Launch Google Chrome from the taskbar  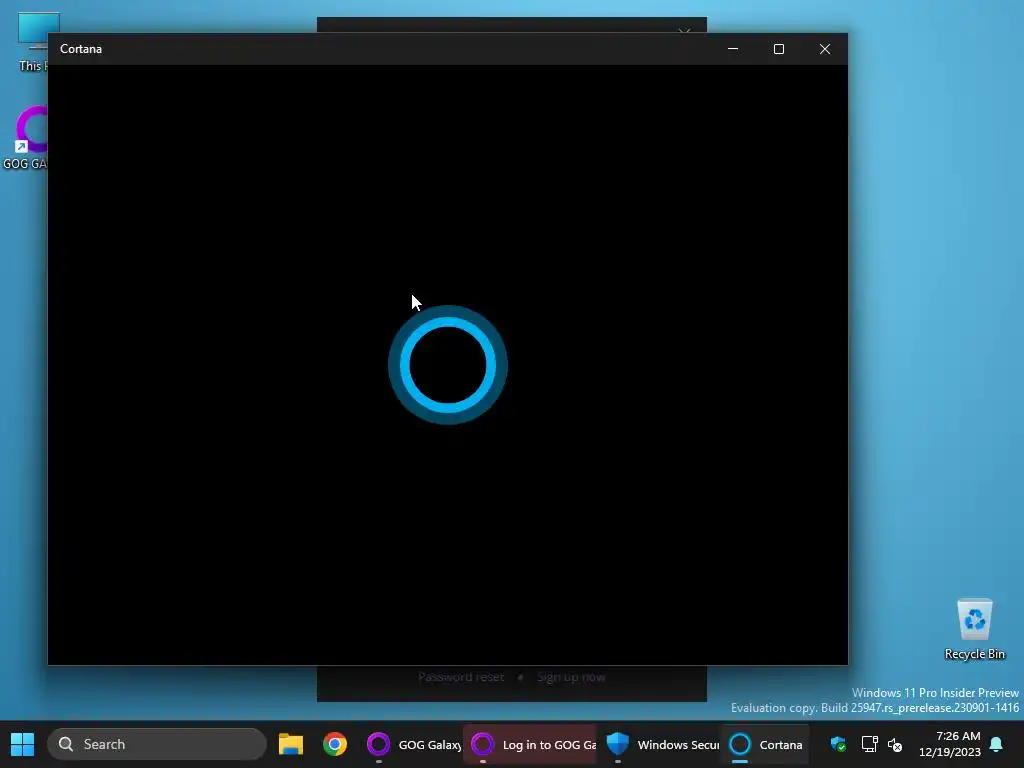tap(335, 744)
